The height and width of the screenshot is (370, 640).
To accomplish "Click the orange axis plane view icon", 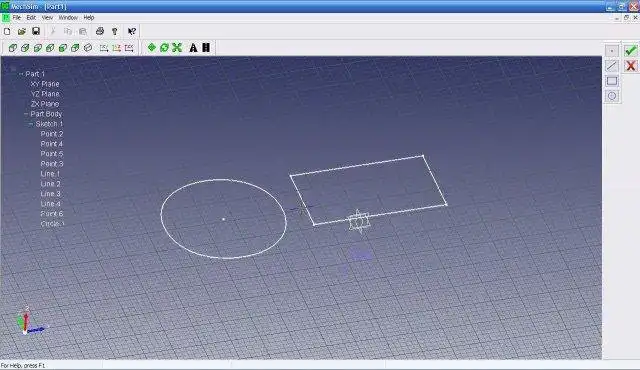I will pos(116,48).
